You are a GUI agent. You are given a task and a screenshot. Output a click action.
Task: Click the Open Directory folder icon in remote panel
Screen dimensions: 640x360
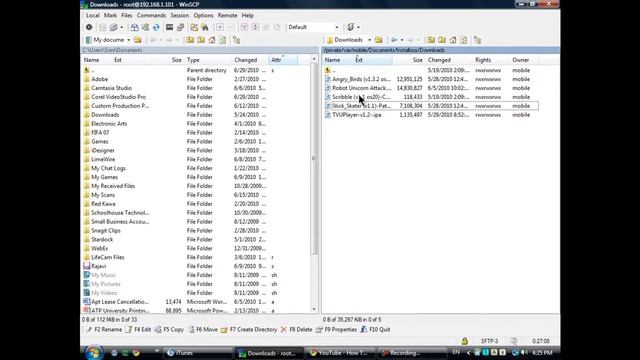(379, 40)
